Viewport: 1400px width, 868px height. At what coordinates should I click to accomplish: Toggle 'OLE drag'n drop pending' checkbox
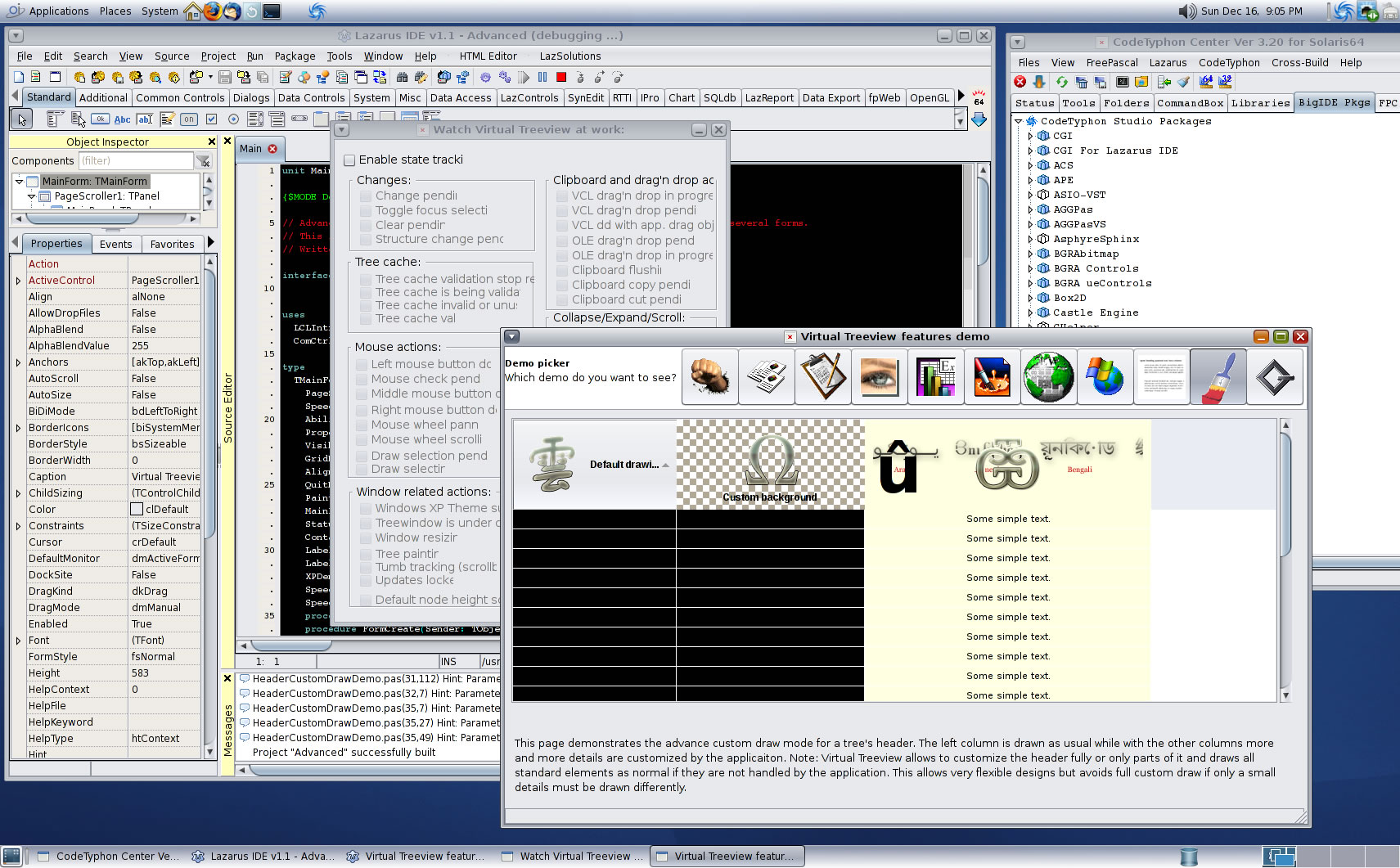click(x=562, y=241)
